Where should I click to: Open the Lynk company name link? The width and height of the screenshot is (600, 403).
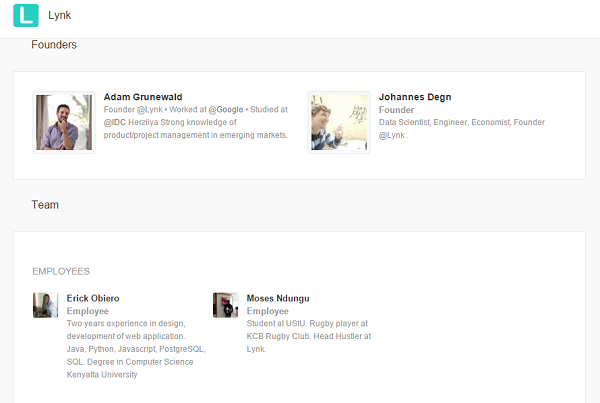point(59,15)
